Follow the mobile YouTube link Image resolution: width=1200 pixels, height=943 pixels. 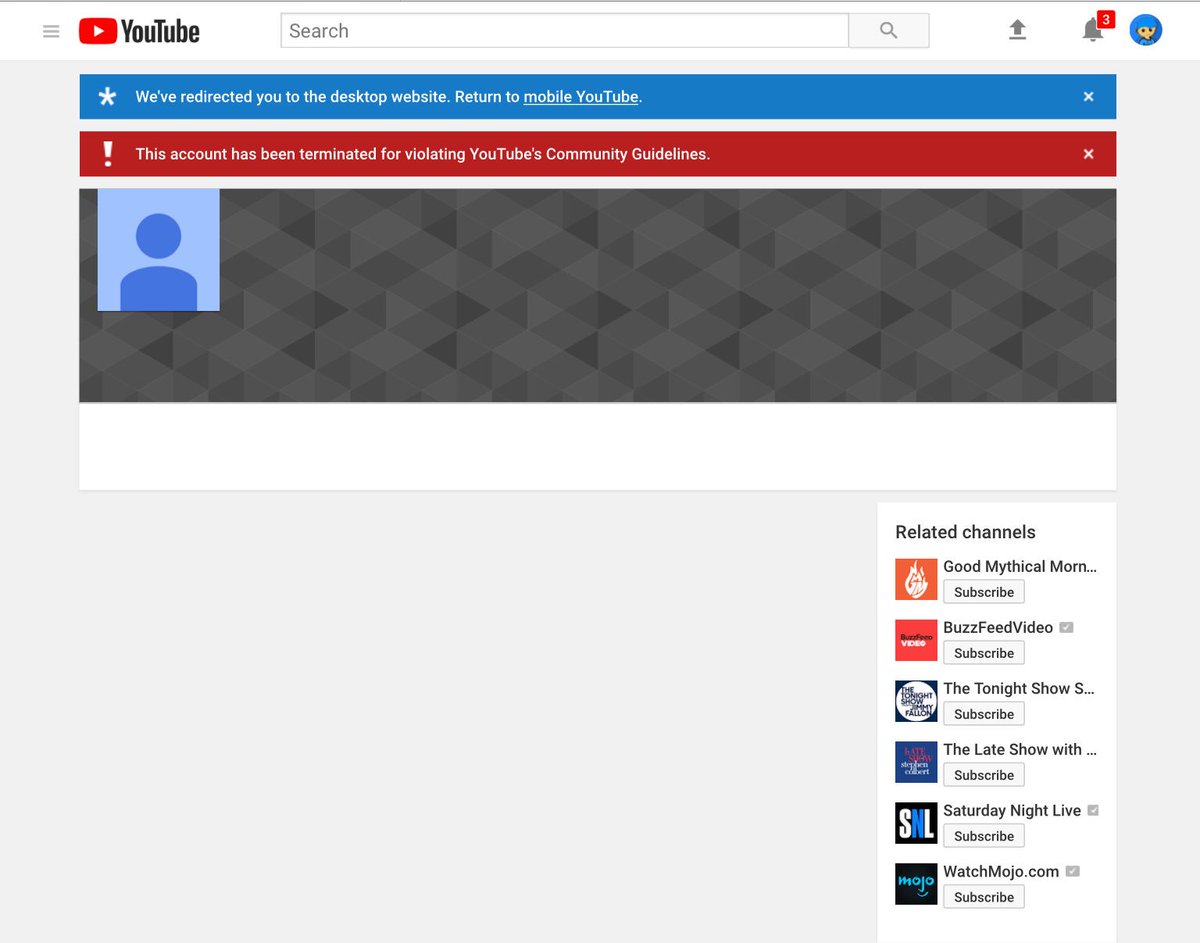point(581,97)
